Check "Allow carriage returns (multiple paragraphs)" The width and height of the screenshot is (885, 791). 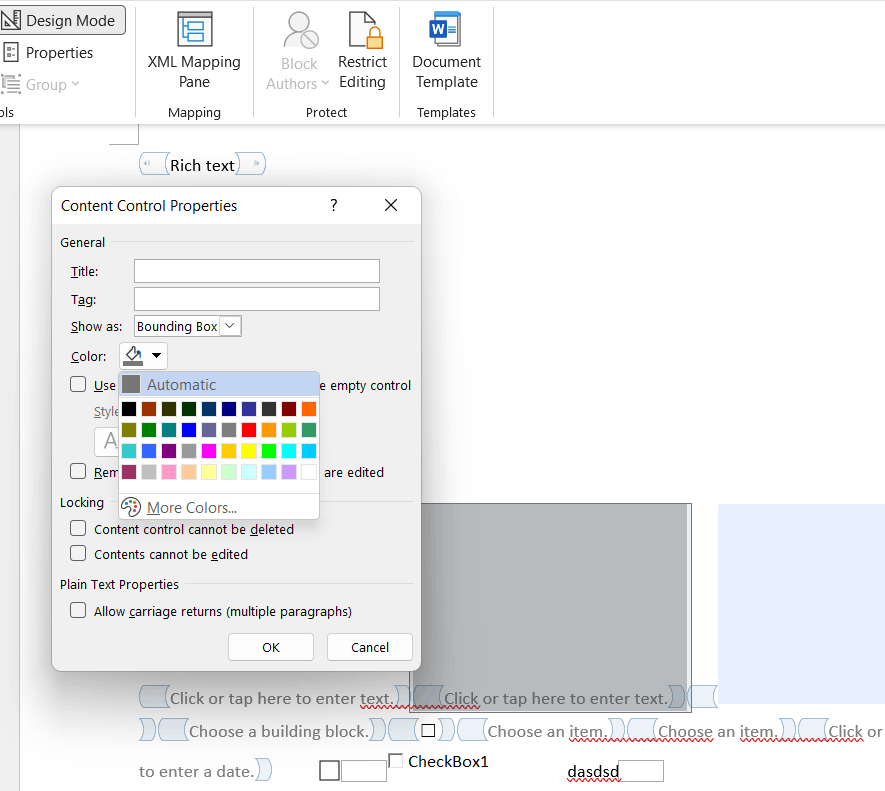point(78,610)
